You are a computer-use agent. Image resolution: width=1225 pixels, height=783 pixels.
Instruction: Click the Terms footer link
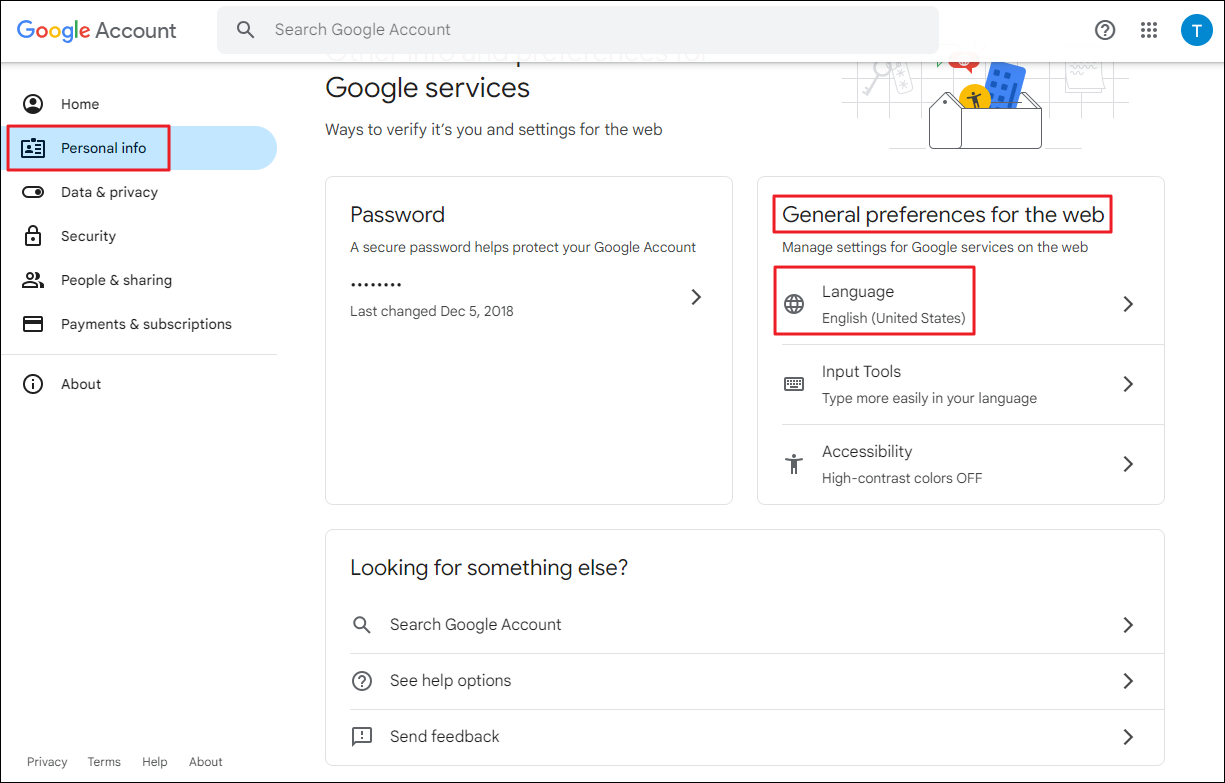click(x=104, y=762)
